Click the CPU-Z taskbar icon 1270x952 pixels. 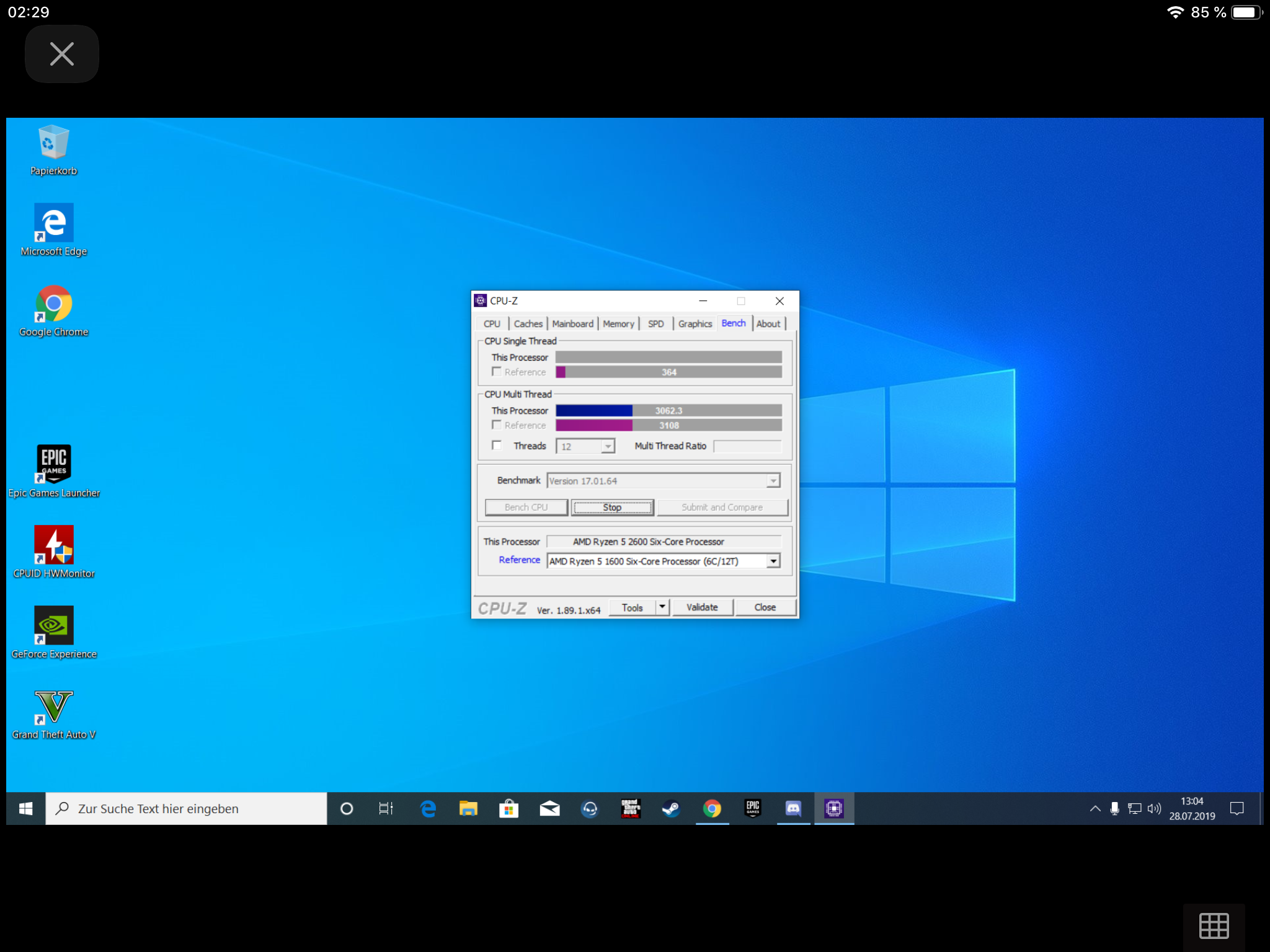834,808
